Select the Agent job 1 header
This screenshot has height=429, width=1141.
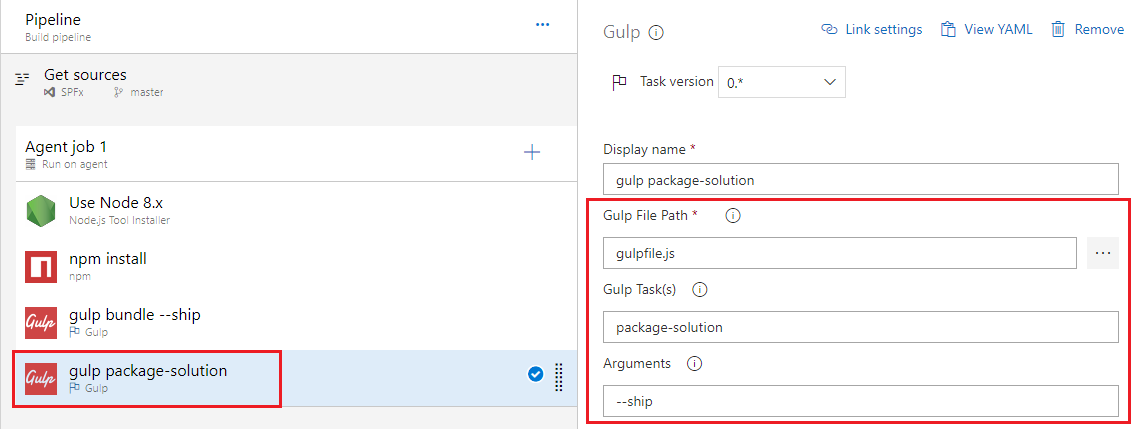pyautogui.click(x=66, y=153)
